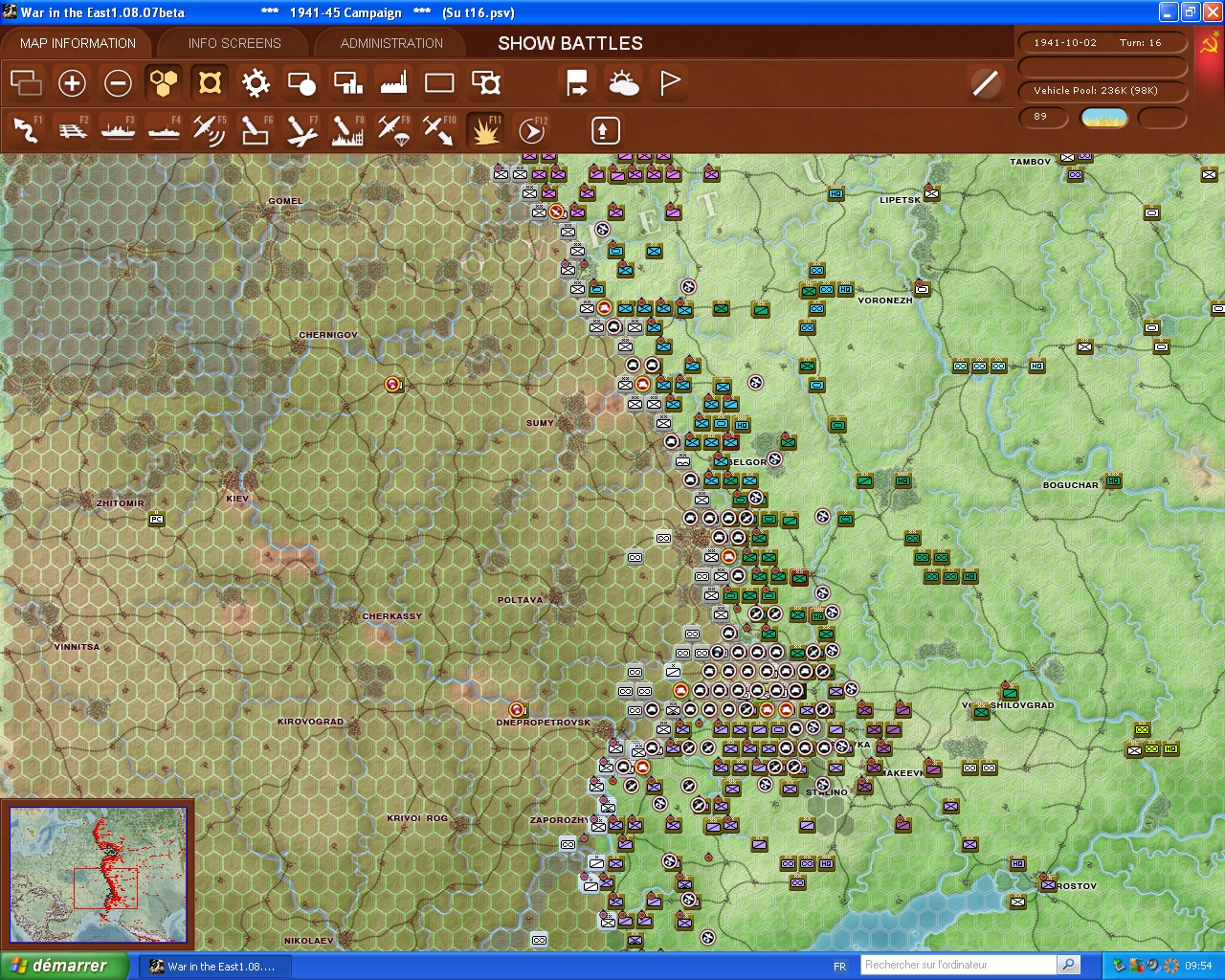Screen dimensions: 1225x980
Task: Click the War in the East taskbar button
Action: (x=214, y=967)
